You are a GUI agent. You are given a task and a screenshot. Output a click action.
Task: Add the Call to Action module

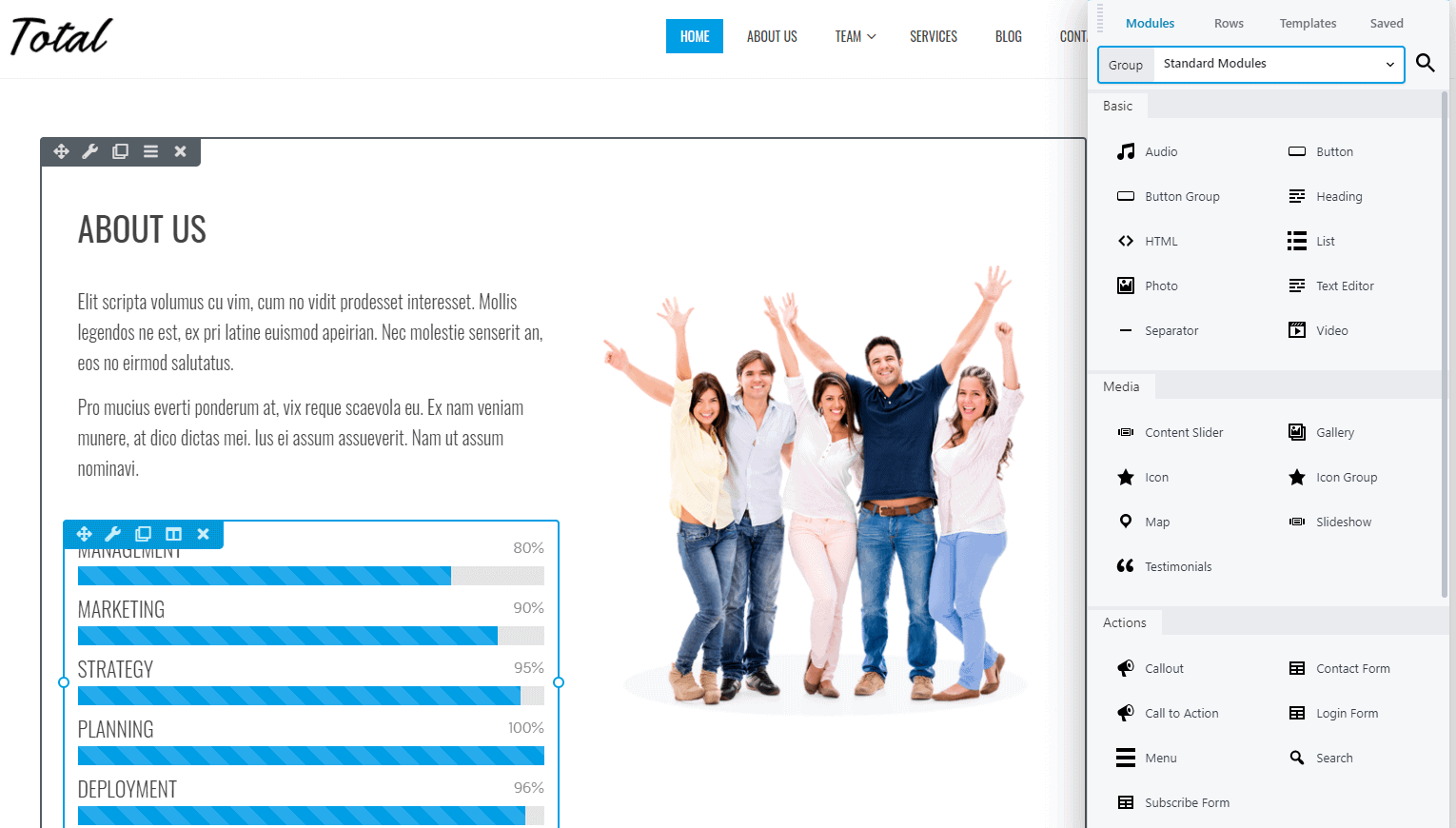point(1168,713)
